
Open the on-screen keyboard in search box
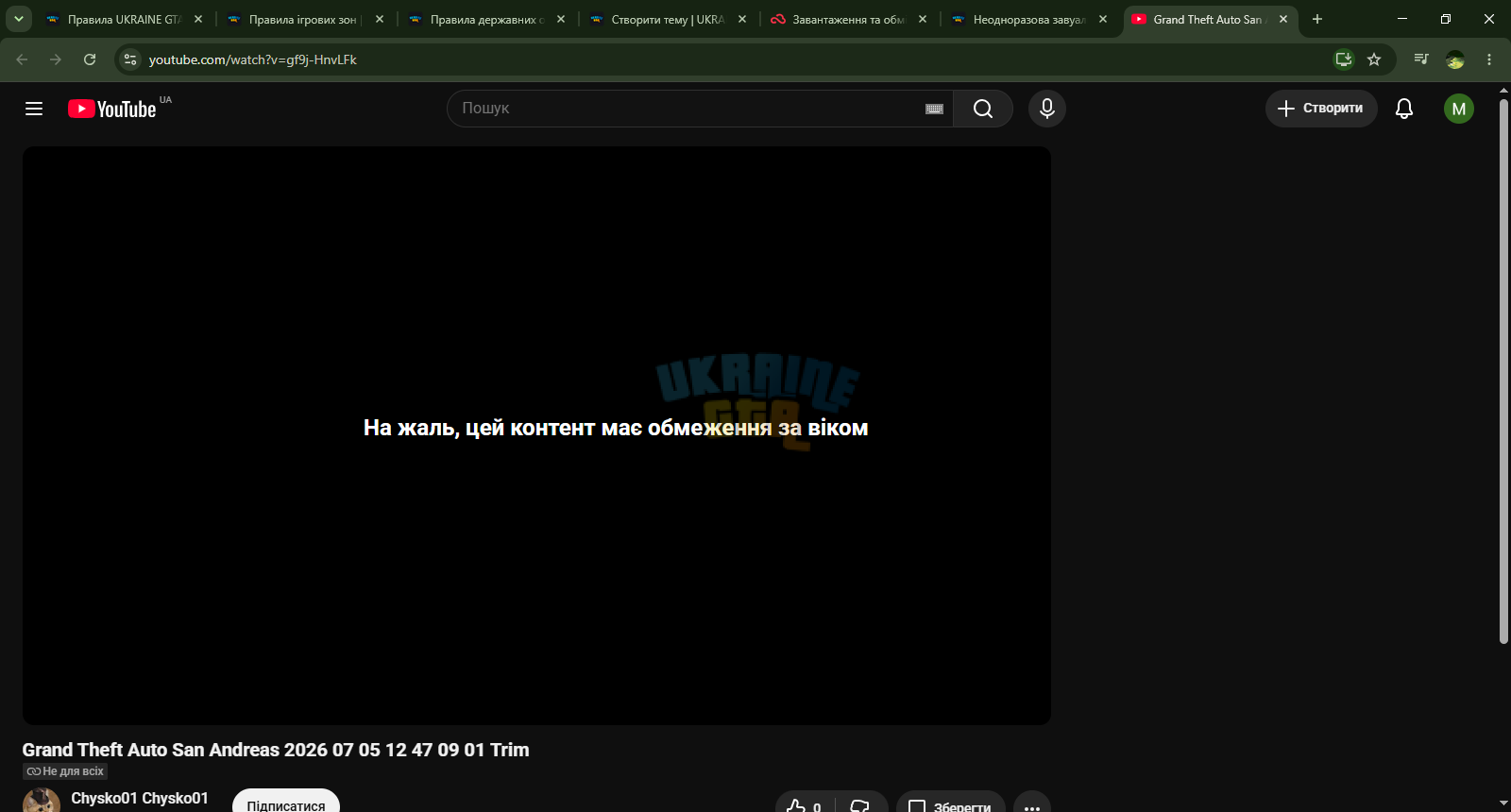pyautogui.click(x=934, y=109)
